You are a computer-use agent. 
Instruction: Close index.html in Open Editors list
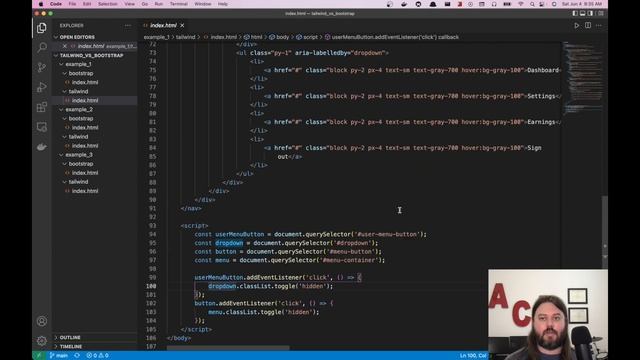[x=64, y=46]
